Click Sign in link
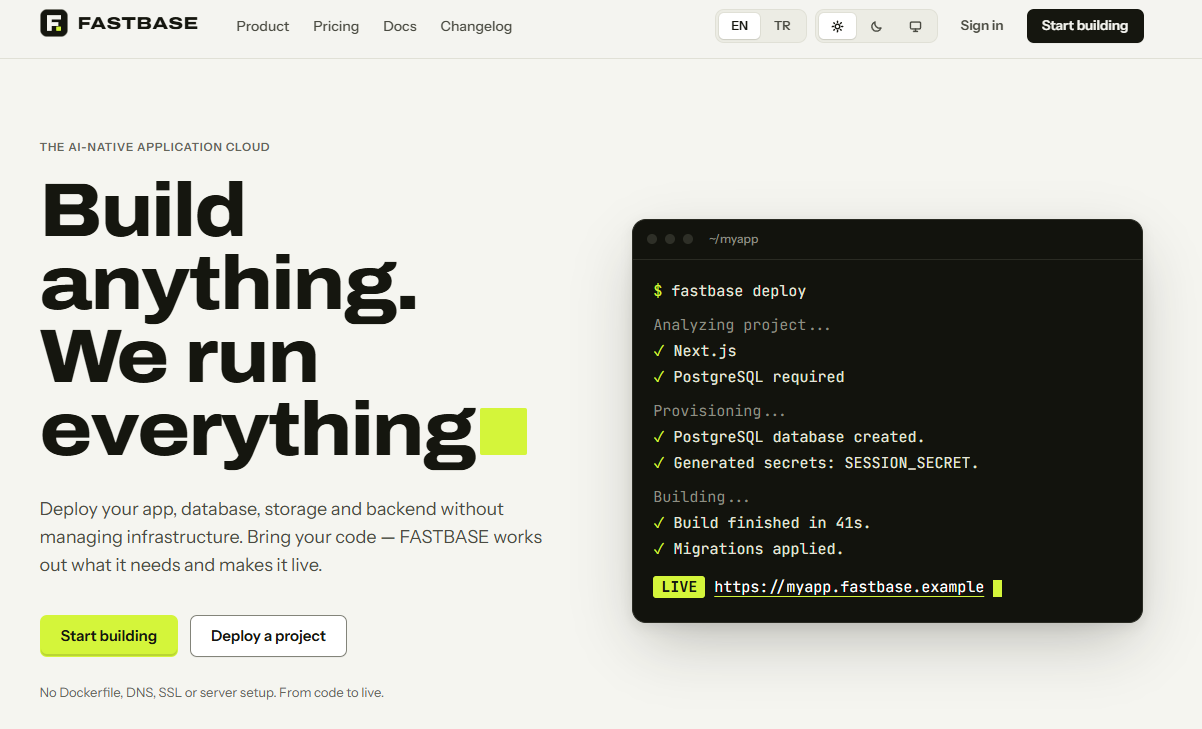This screenshot has height=729, width=1202. coord(982,26)
